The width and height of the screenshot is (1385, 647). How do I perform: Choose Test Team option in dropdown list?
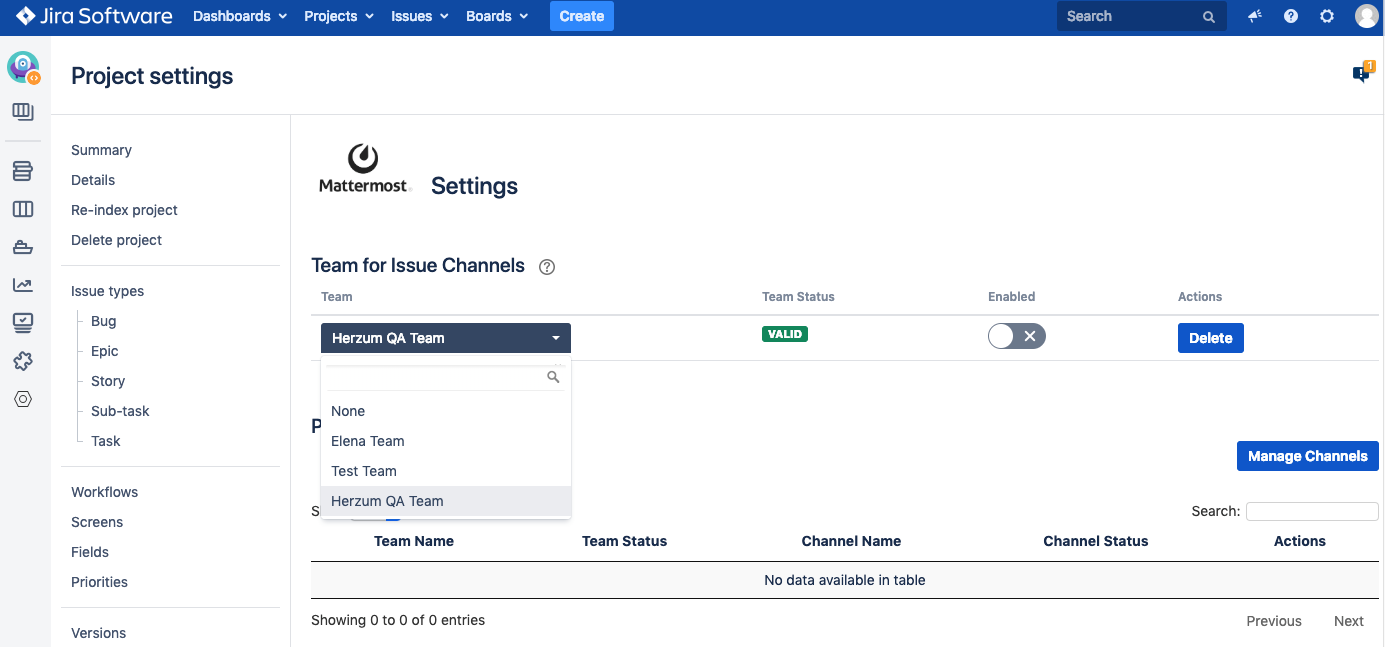pyautogui.click(x=364, y=471)
